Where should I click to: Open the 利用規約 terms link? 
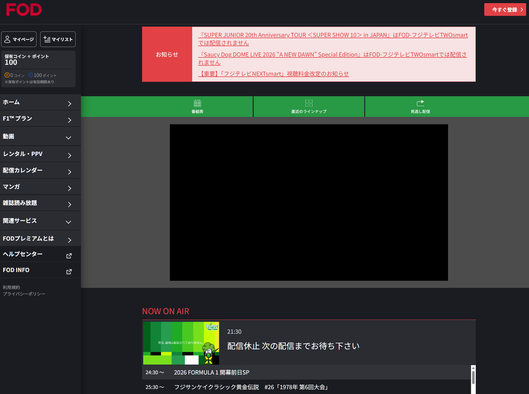(11, 287)
